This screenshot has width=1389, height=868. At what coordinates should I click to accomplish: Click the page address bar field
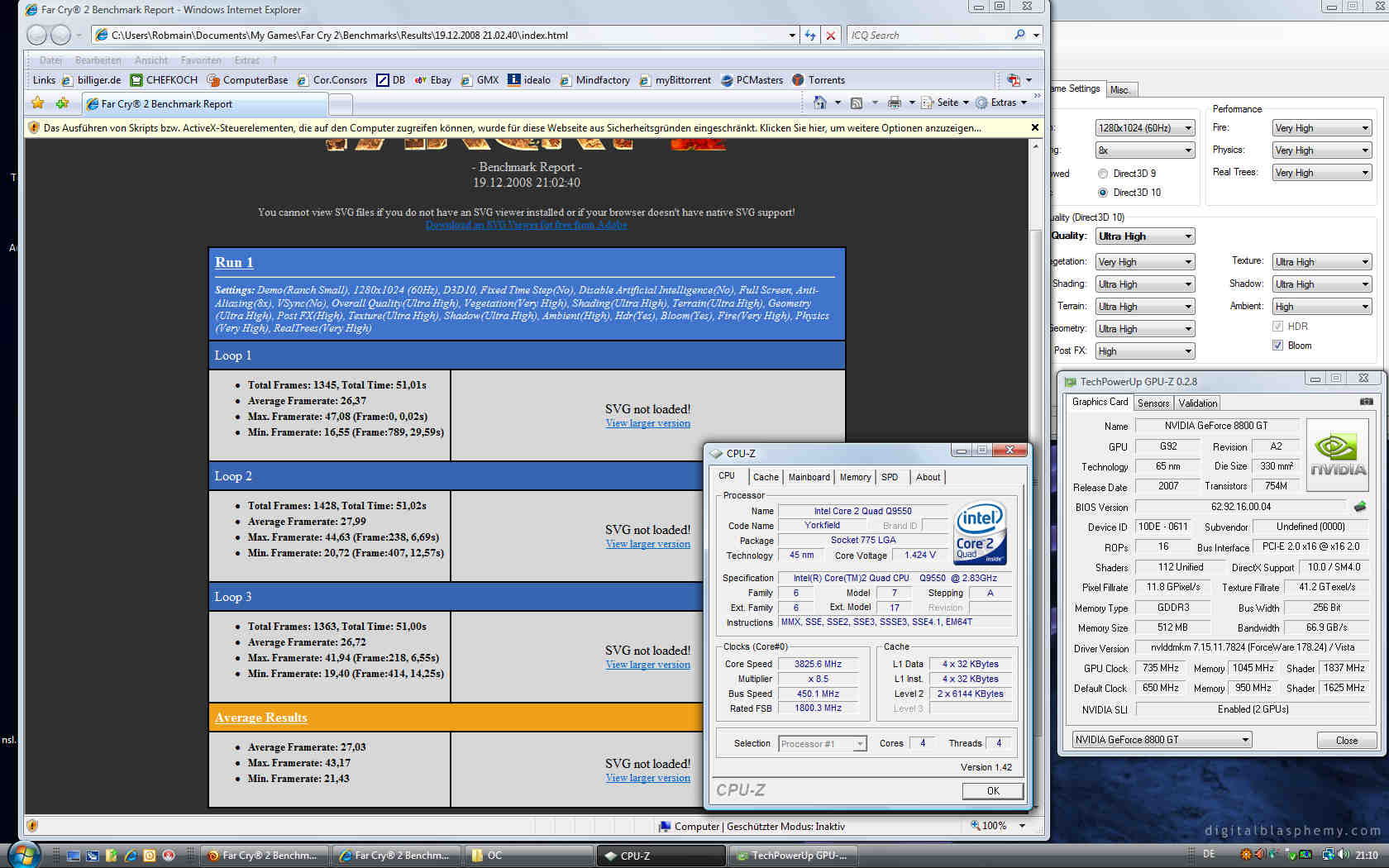click(x=446, y=35)
